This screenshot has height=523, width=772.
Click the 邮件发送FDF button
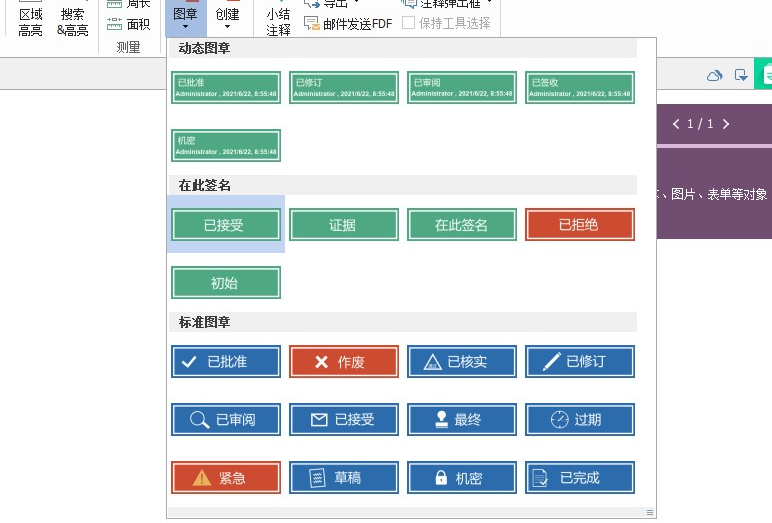click(x=347, y=24)
